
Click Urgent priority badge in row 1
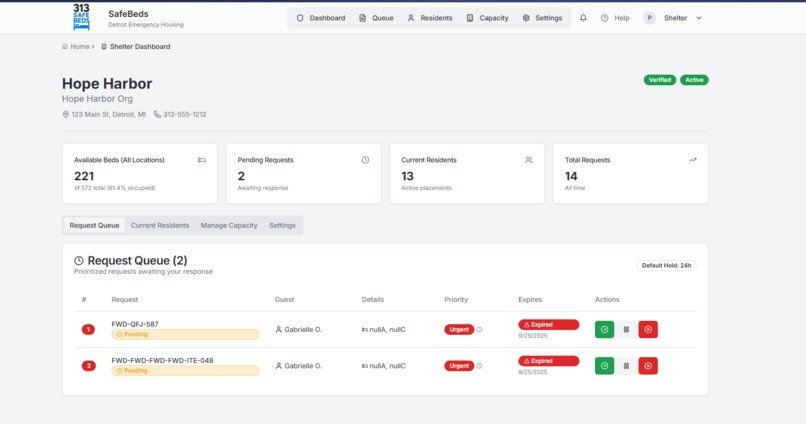(x=459, y=329)
